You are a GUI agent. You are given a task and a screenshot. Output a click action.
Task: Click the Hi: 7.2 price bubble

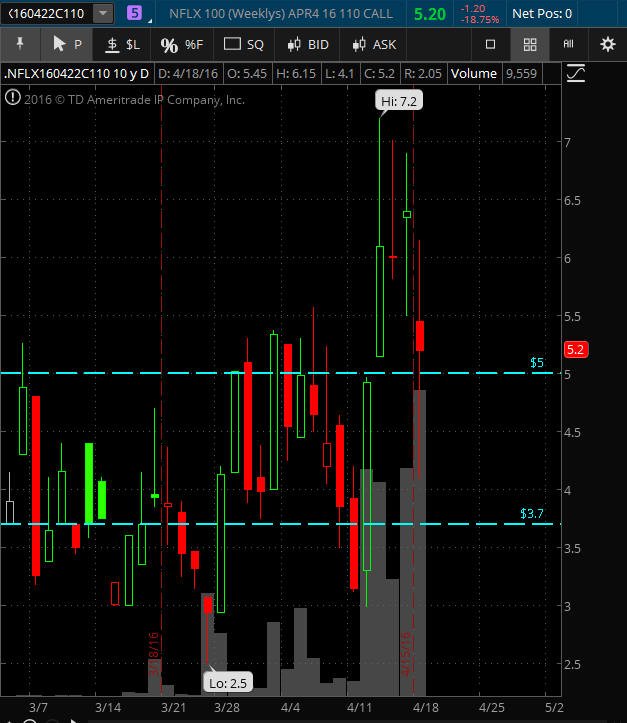[399, 101]
